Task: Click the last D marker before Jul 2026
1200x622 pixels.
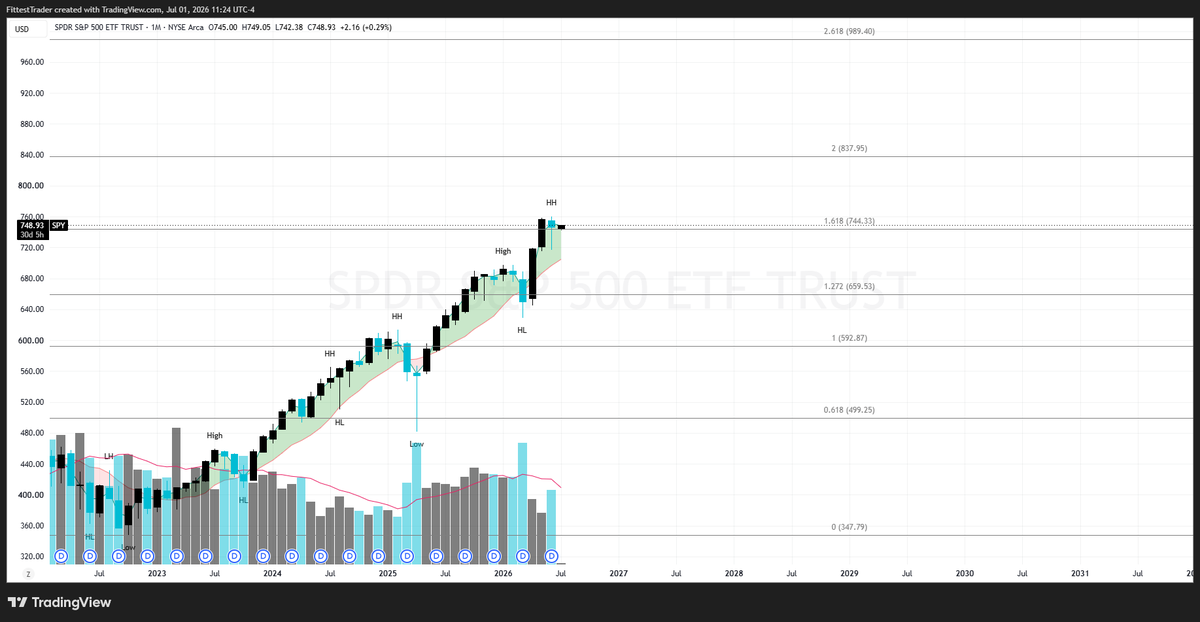Action: (551, 556)
